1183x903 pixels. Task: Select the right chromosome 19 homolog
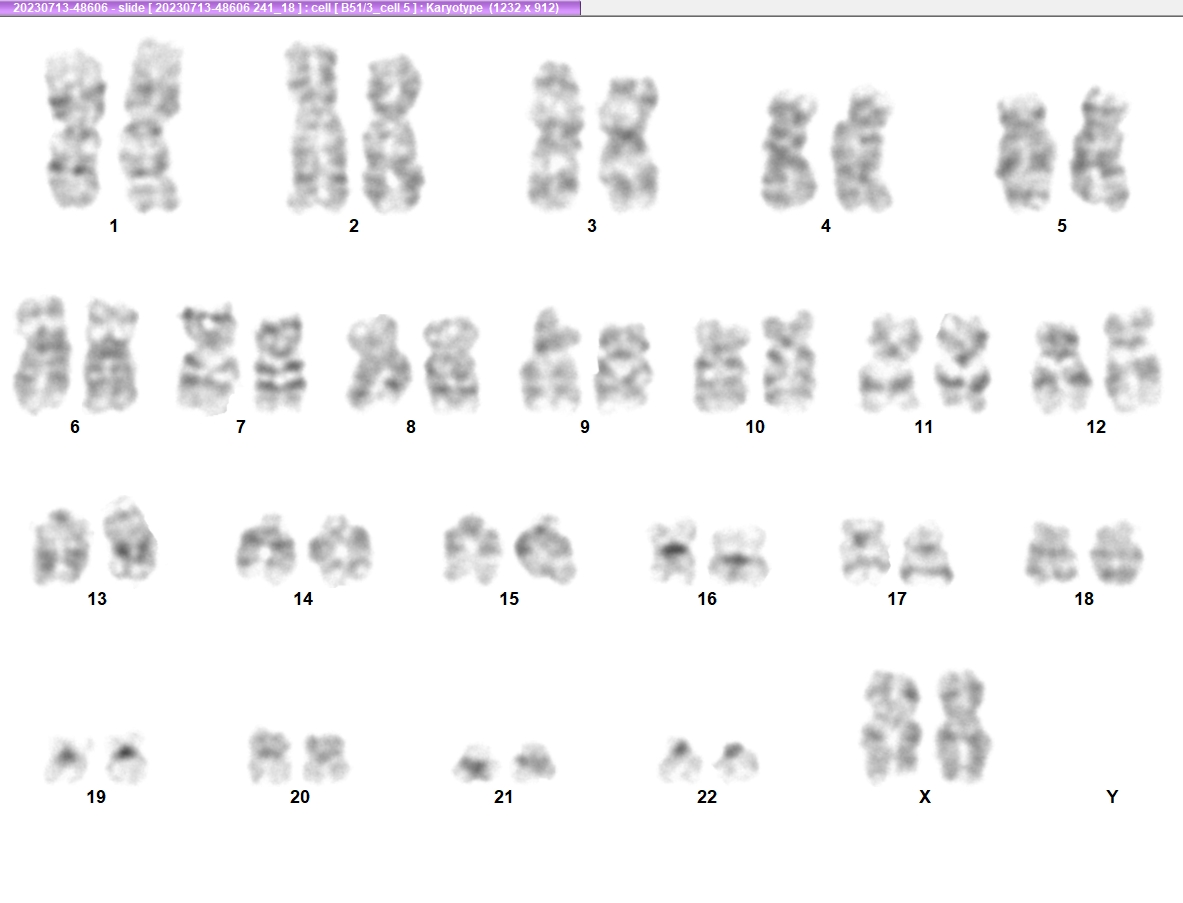pos(126,758)
